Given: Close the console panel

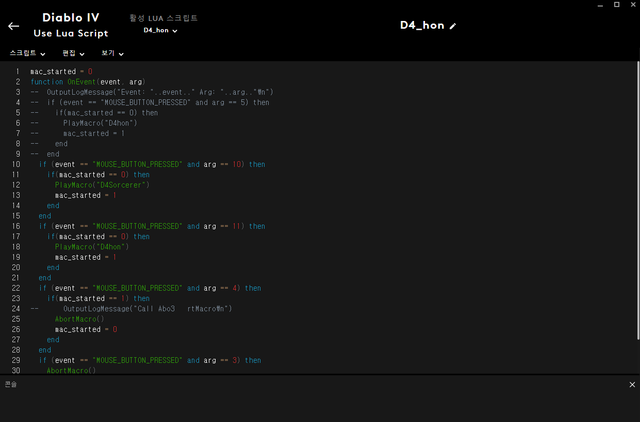Looking at the screenshot, I should coord(632,384).
